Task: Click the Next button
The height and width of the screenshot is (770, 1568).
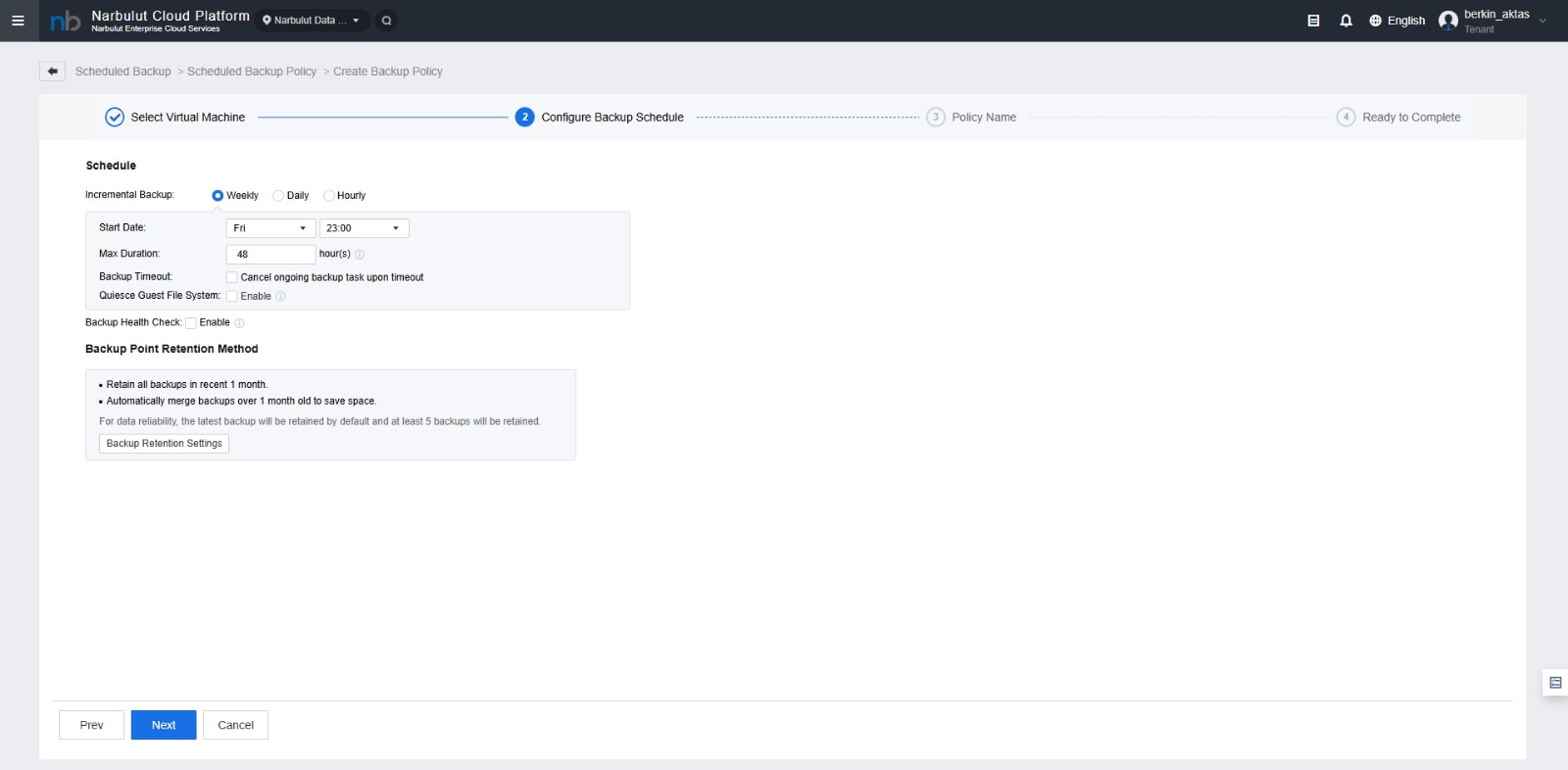Action: [164, 725]
